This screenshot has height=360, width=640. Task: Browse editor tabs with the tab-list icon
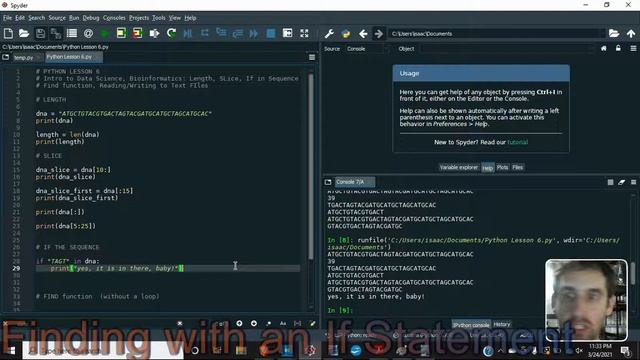tap(6, 57)
